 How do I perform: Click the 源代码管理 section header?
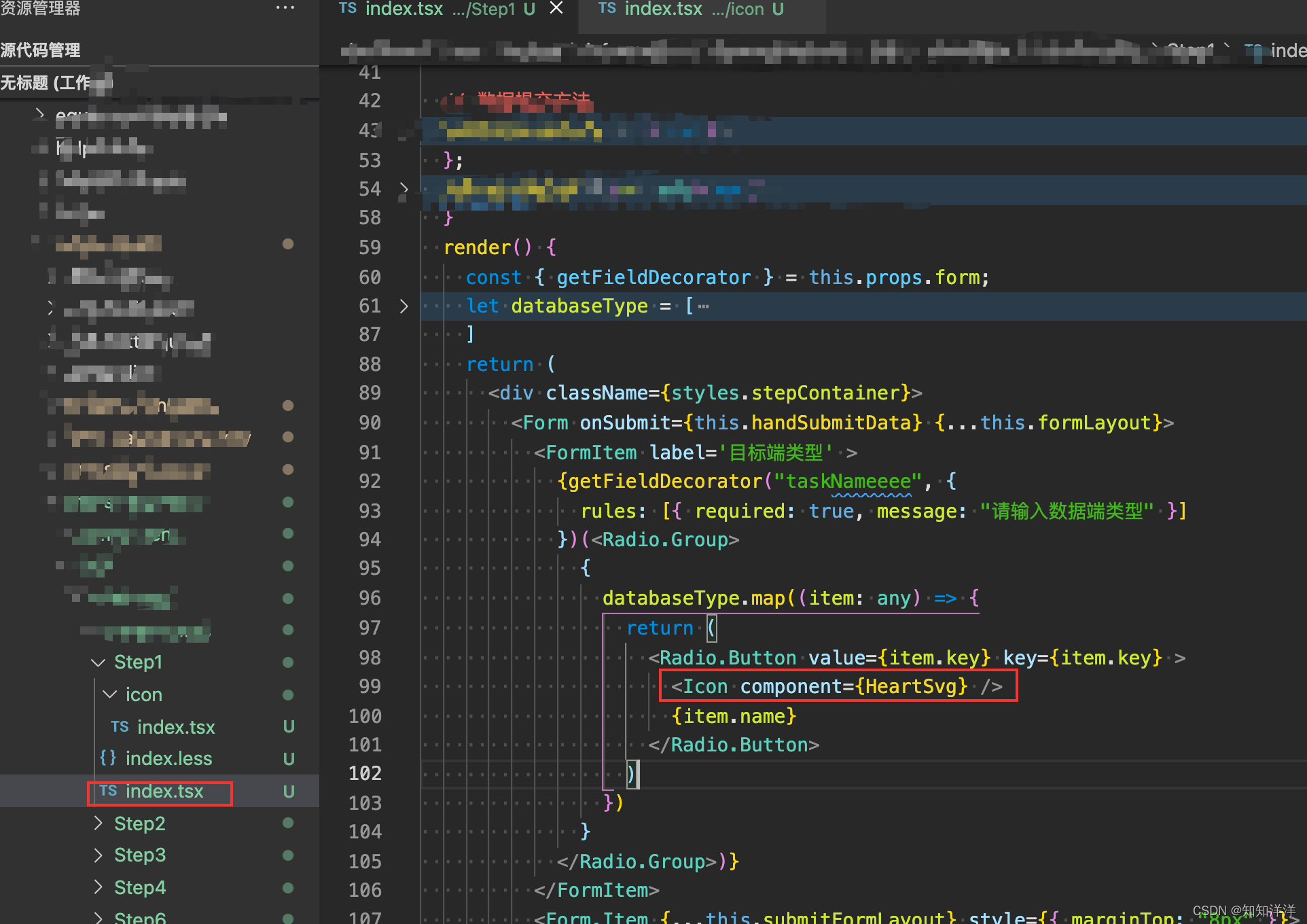(x=41, y=50)
